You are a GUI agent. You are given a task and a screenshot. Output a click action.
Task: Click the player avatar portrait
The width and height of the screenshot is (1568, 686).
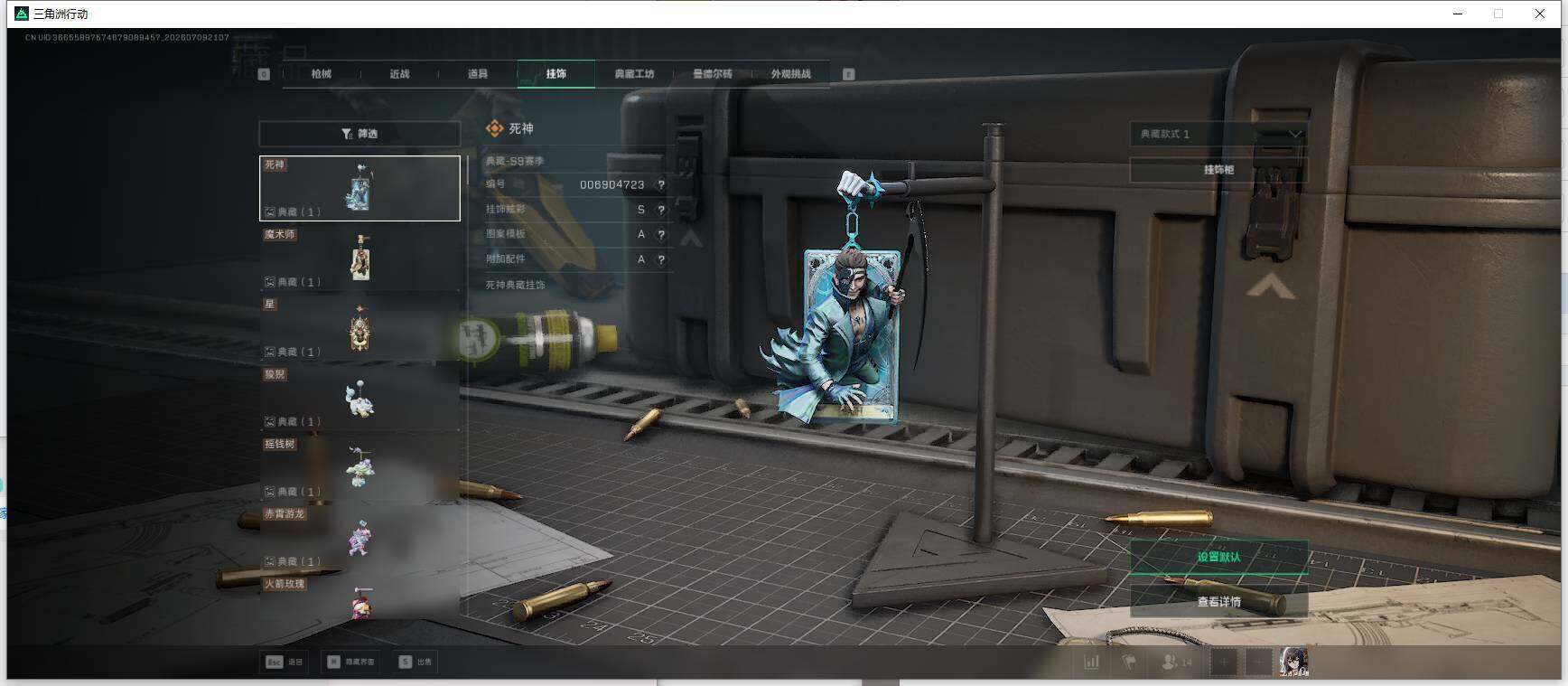point(1293,662)
